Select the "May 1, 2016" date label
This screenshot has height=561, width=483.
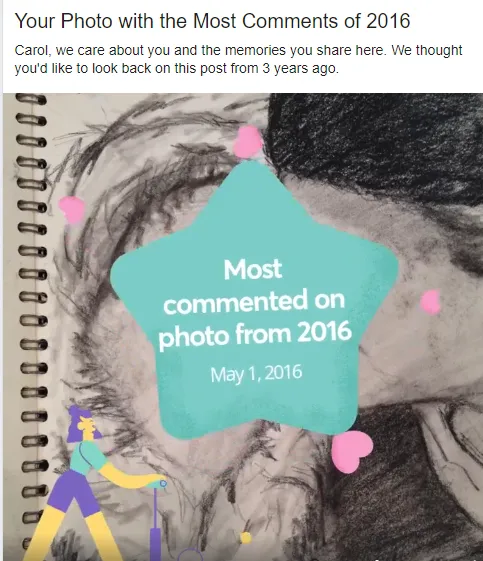pos(256,374)
